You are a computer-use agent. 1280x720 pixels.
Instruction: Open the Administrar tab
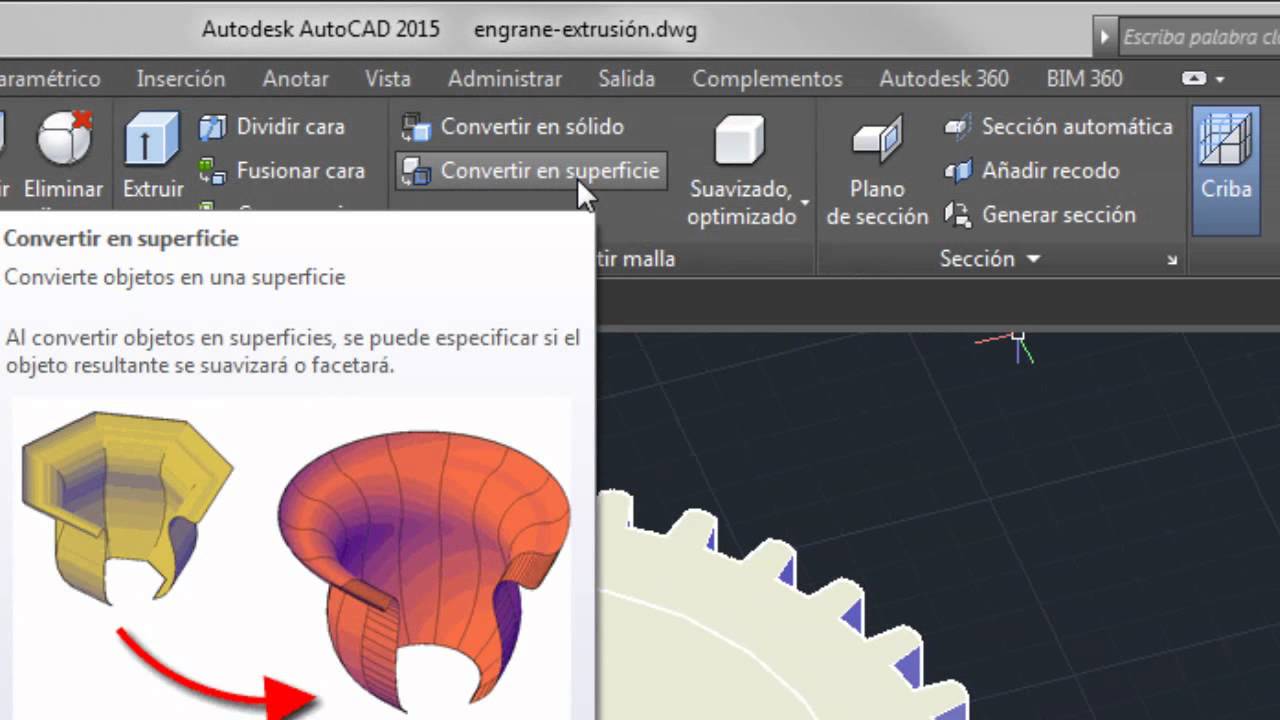(x=505, y=78)
